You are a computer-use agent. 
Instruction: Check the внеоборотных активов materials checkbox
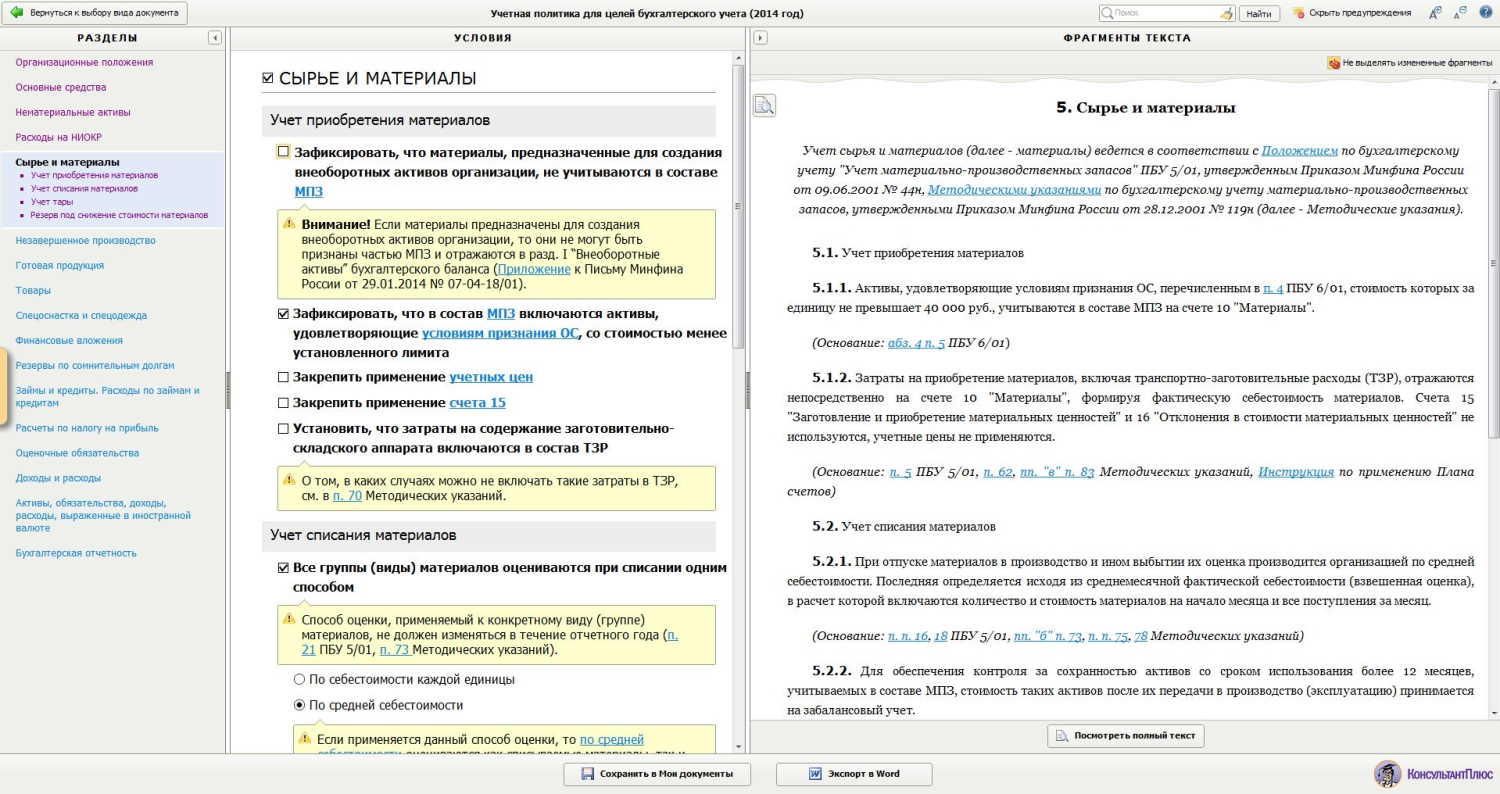[x=283, y=152]
